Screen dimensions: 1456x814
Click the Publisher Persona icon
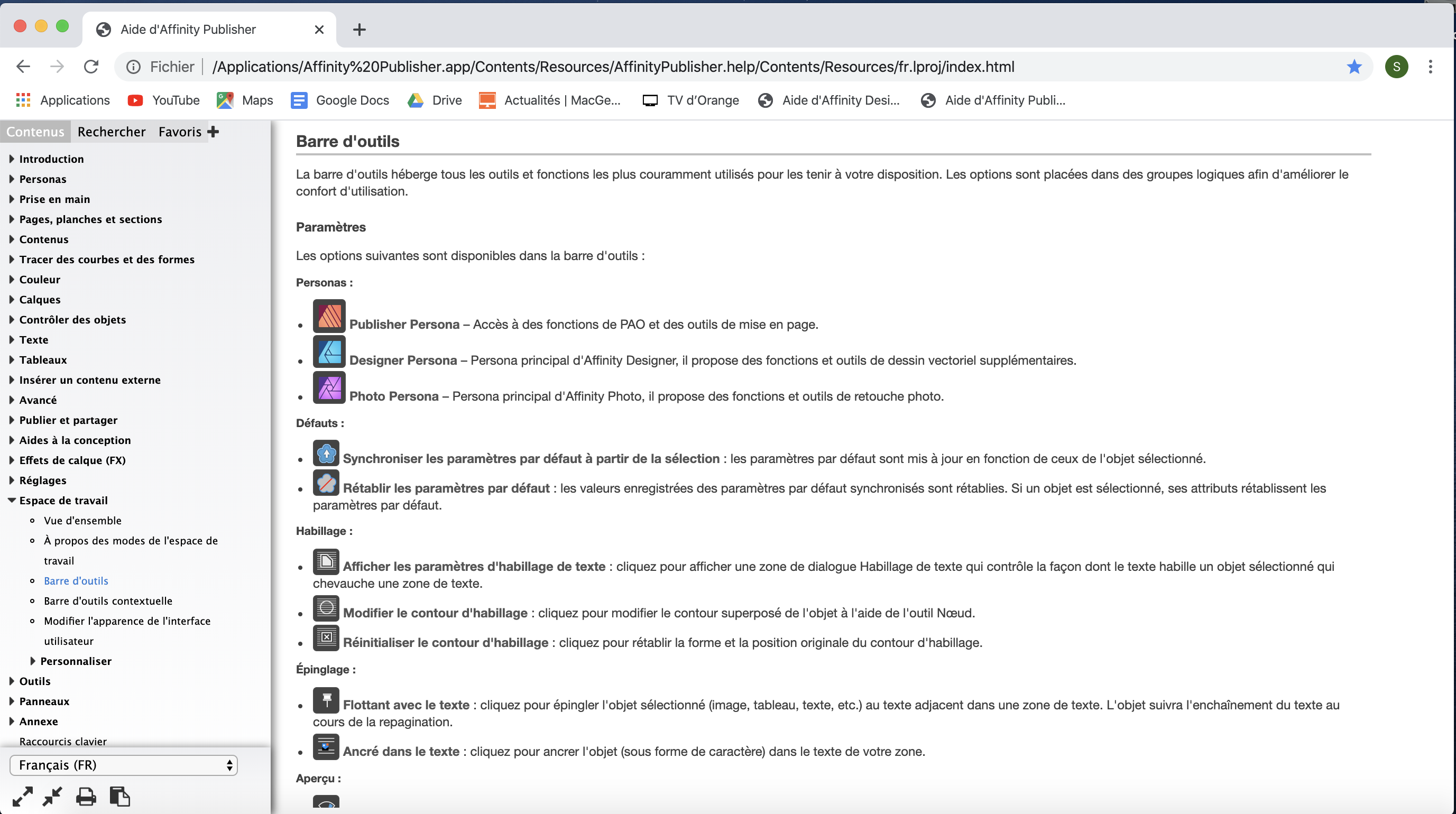pyautogui.click(x=329, y=316)
